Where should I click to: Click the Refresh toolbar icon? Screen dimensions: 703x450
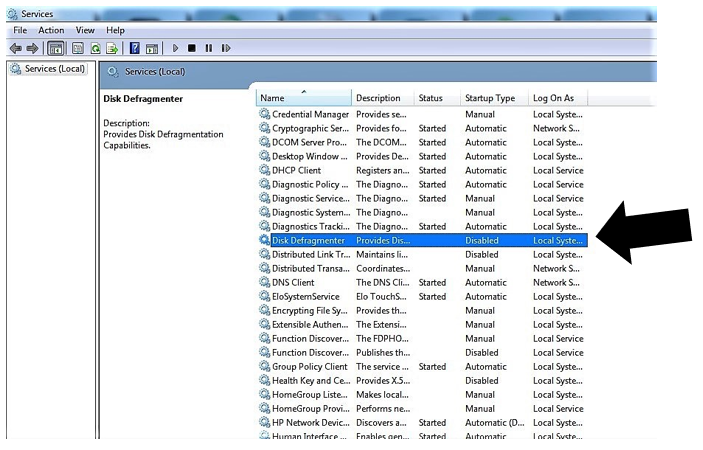96,47
